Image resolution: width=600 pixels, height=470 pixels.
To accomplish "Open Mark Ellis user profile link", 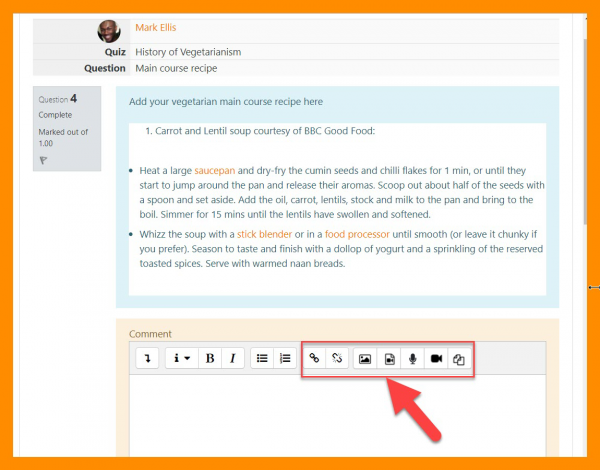I will click(x=155, y=27).
